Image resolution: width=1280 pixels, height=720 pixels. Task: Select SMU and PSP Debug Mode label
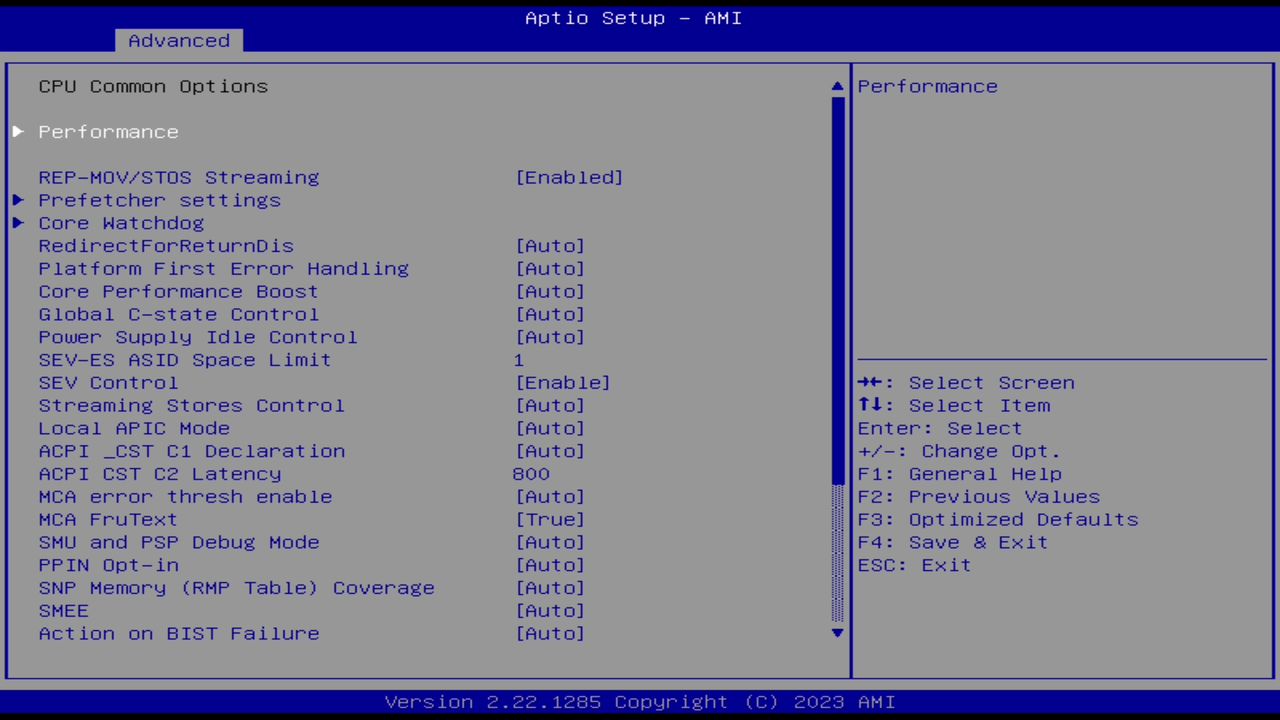179,543
